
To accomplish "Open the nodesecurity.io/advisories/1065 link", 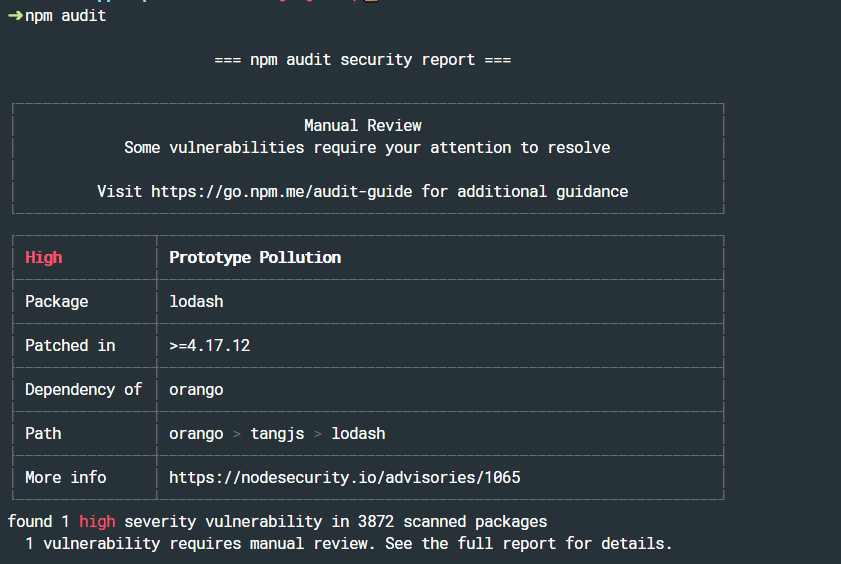I will 345,477.
